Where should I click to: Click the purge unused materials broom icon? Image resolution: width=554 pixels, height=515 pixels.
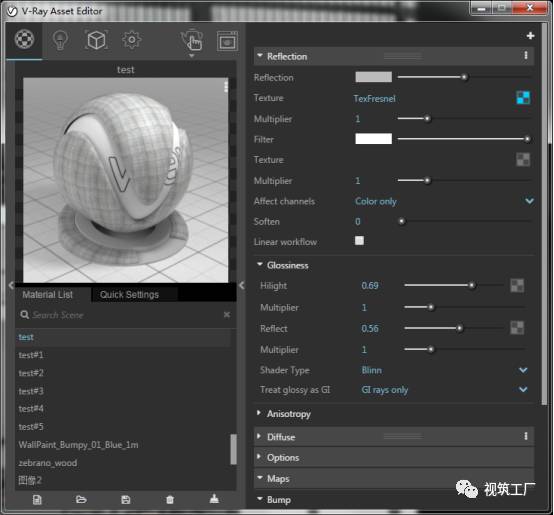(x=214, y=499)
